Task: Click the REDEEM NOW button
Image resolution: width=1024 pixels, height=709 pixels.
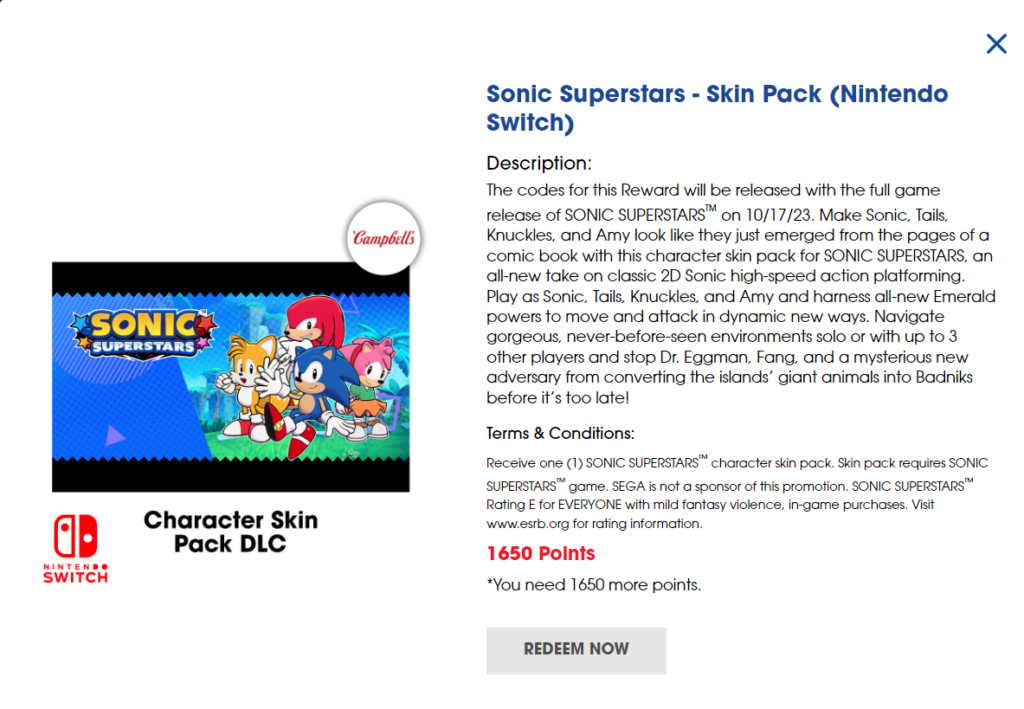Action: tap(576, 650)
